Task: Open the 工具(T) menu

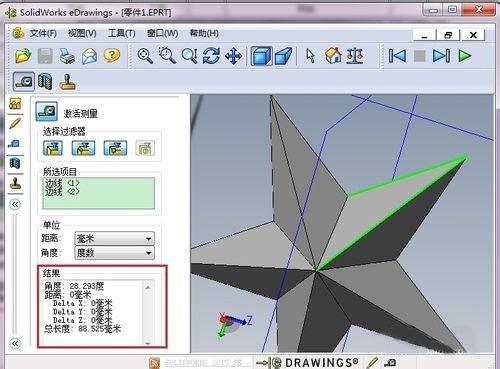Action: 121,33
